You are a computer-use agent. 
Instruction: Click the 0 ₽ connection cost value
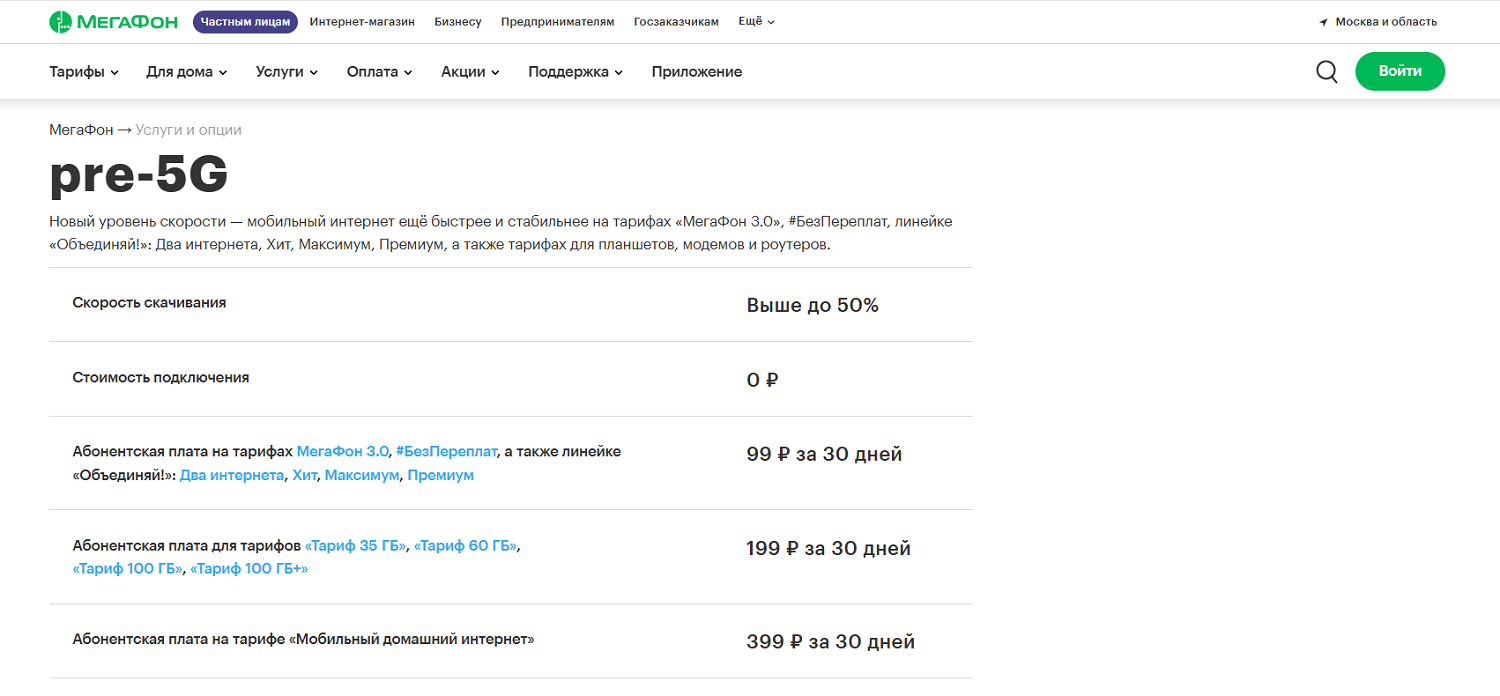[763, 380]
